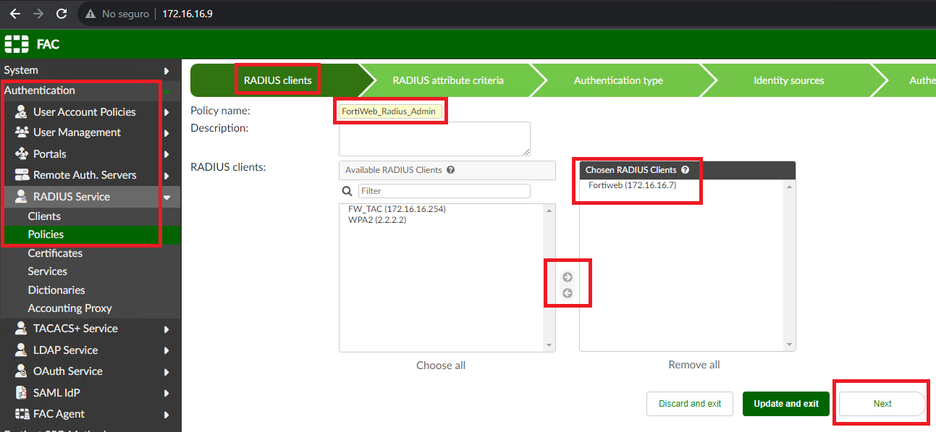Click the TACACS+ Service icon
The height and width of the screenshot is (432, 936).
tap(21, 328)
